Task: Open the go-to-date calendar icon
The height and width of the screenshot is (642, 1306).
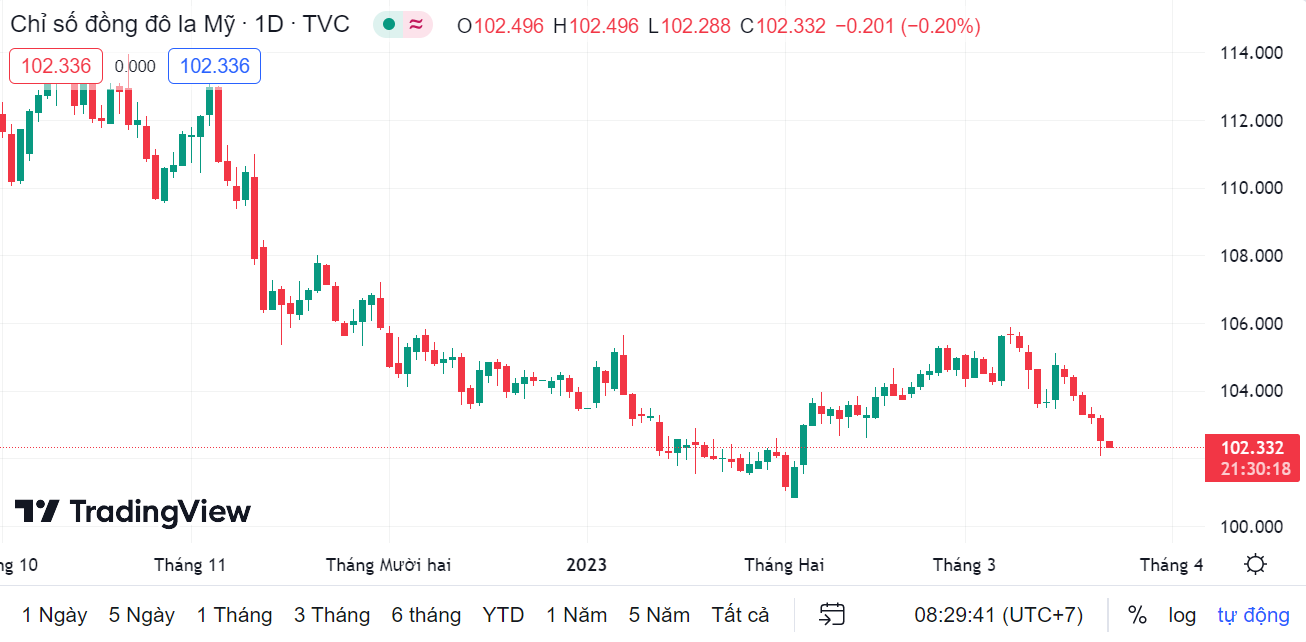Action: 832,614
